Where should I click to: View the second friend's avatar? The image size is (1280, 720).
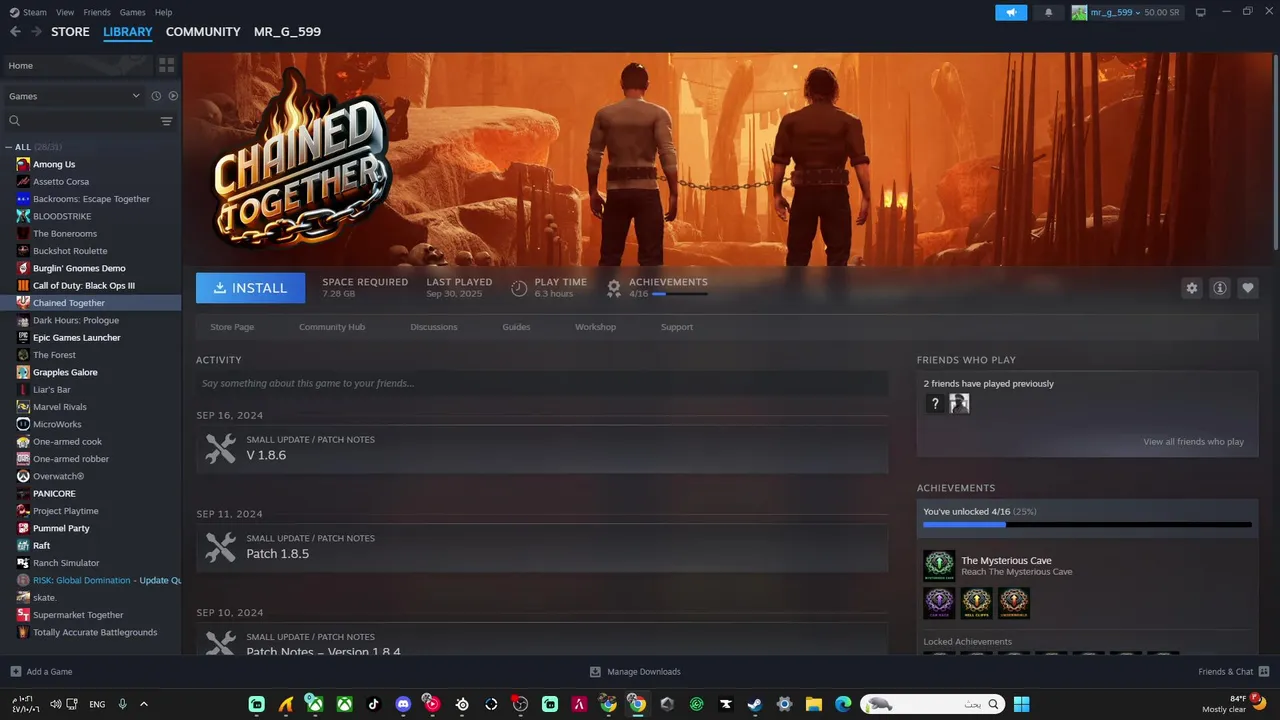click(x=959, y=403)
